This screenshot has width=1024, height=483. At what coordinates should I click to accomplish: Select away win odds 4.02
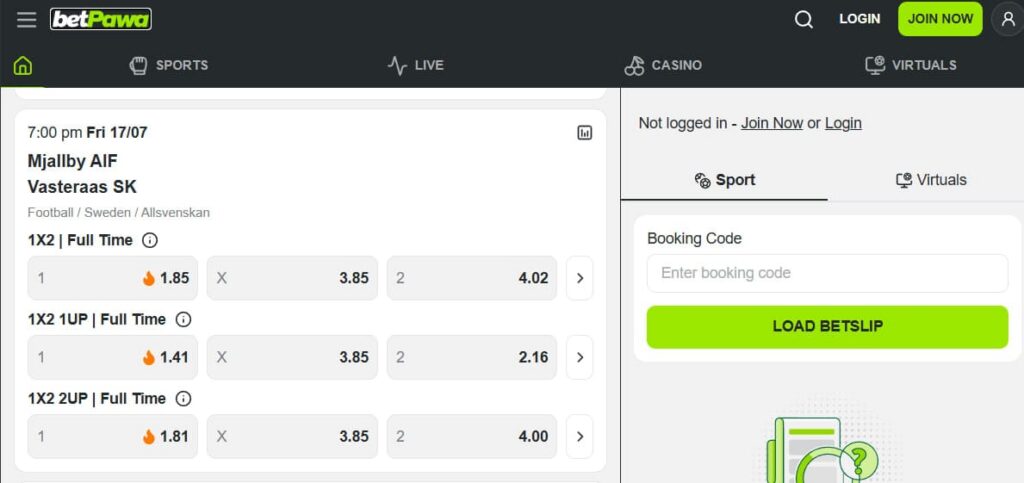[x=472, y=278]
